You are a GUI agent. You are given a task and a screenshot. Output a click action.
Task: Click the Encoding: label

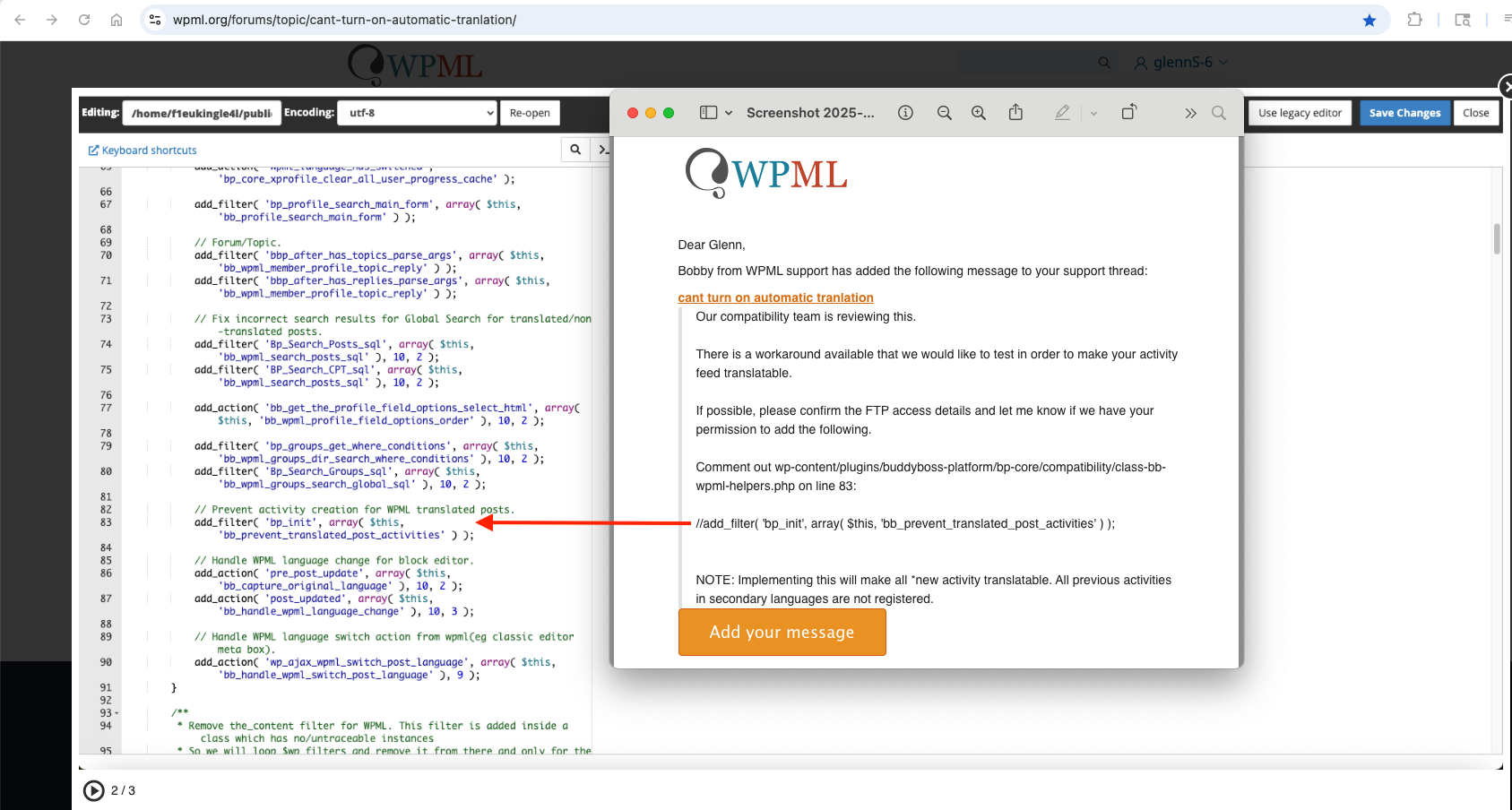(x=309, y=112)
